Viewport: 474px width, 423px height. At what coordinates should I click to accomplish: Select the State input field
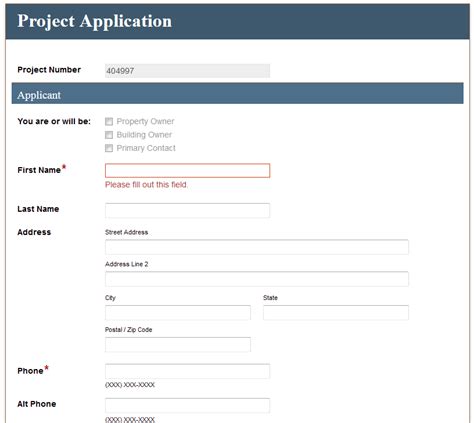[x=336, y=313]
